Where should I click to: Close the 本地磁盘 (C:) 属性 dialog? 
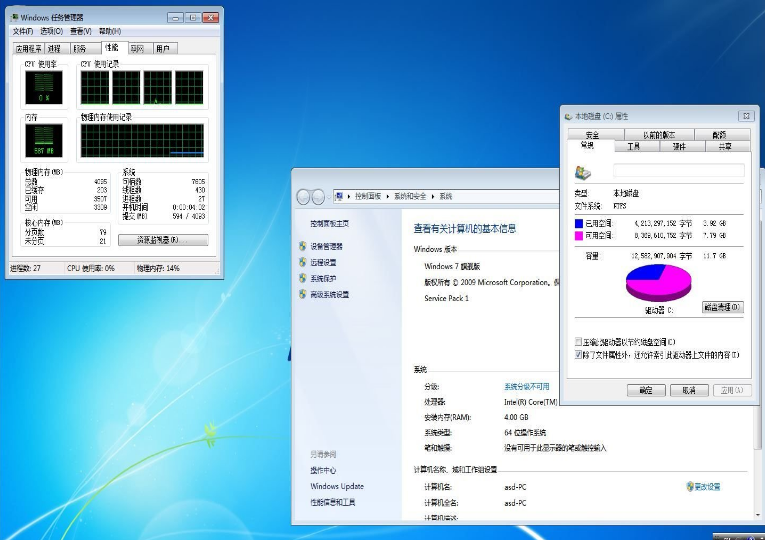point(746,116)
